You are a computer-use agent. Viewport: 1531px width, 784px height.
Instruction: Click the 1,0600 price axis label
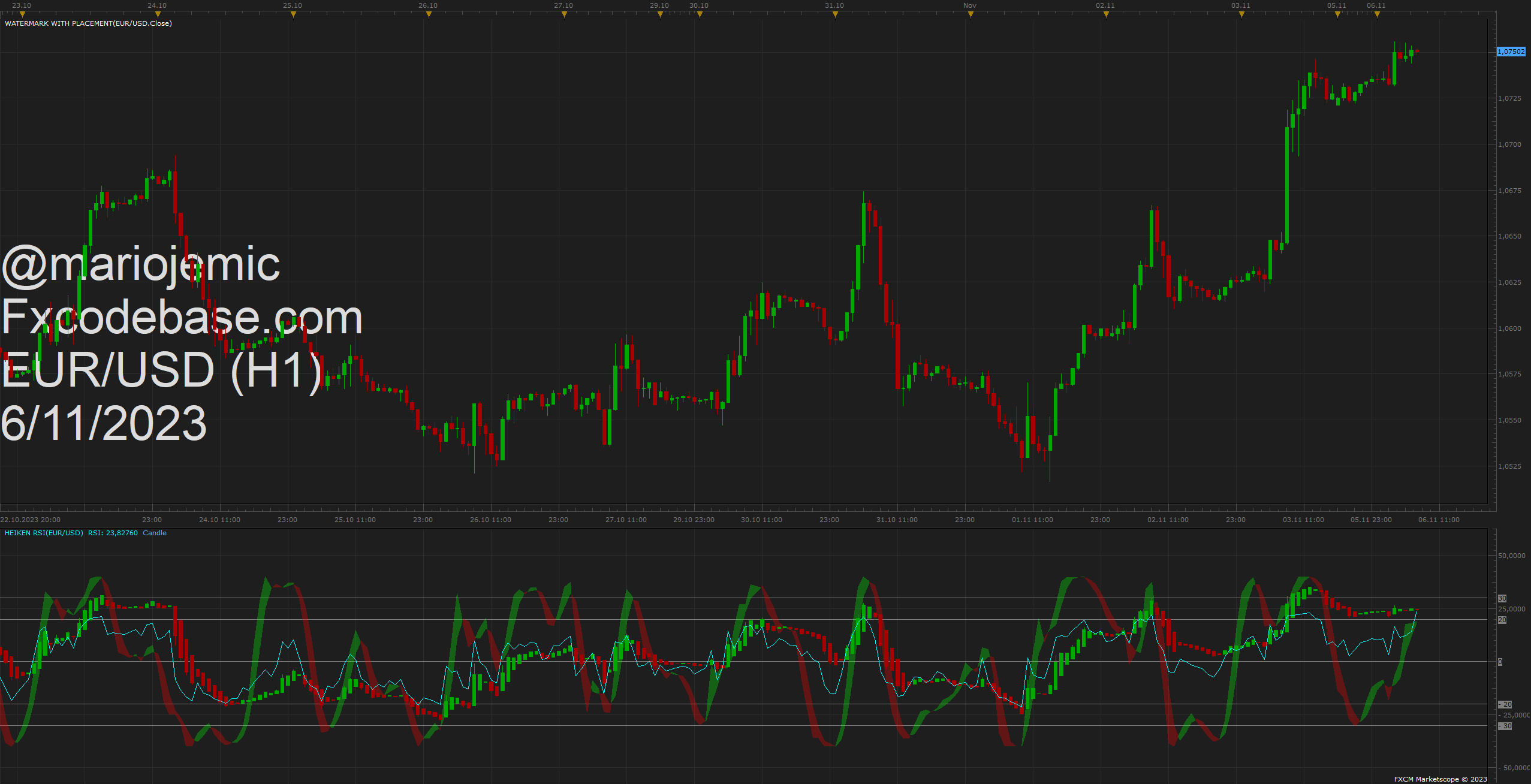tap(1509, 328)
